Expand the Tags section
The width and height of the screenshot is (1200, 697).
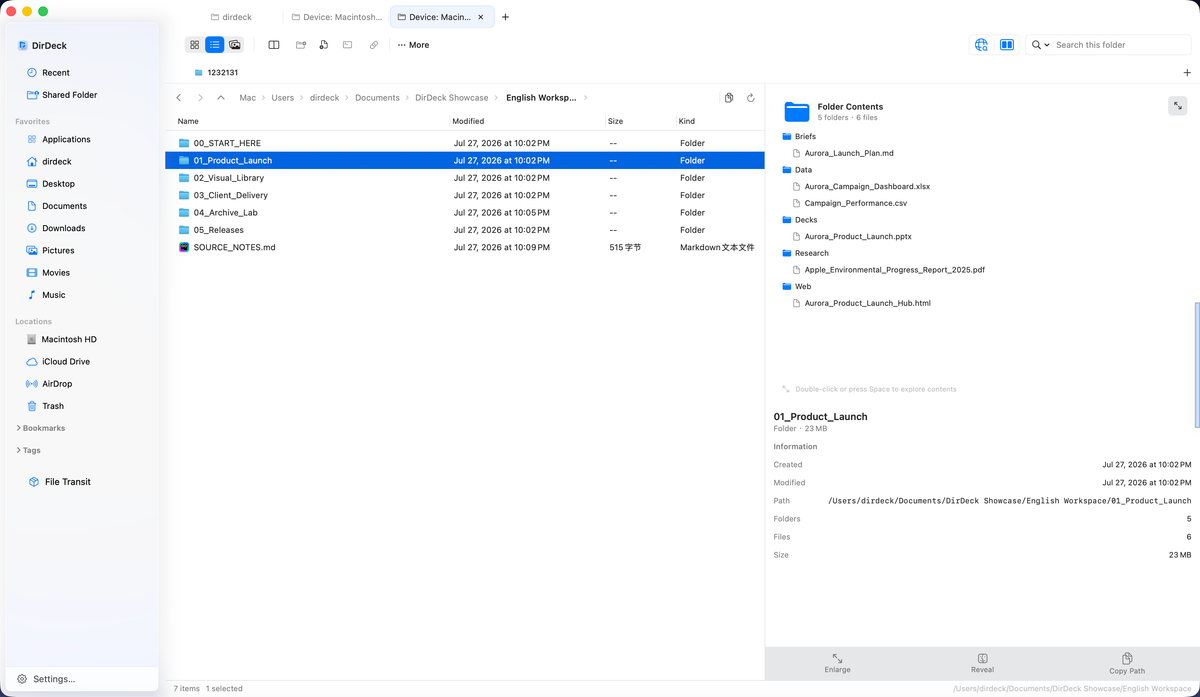29,450
